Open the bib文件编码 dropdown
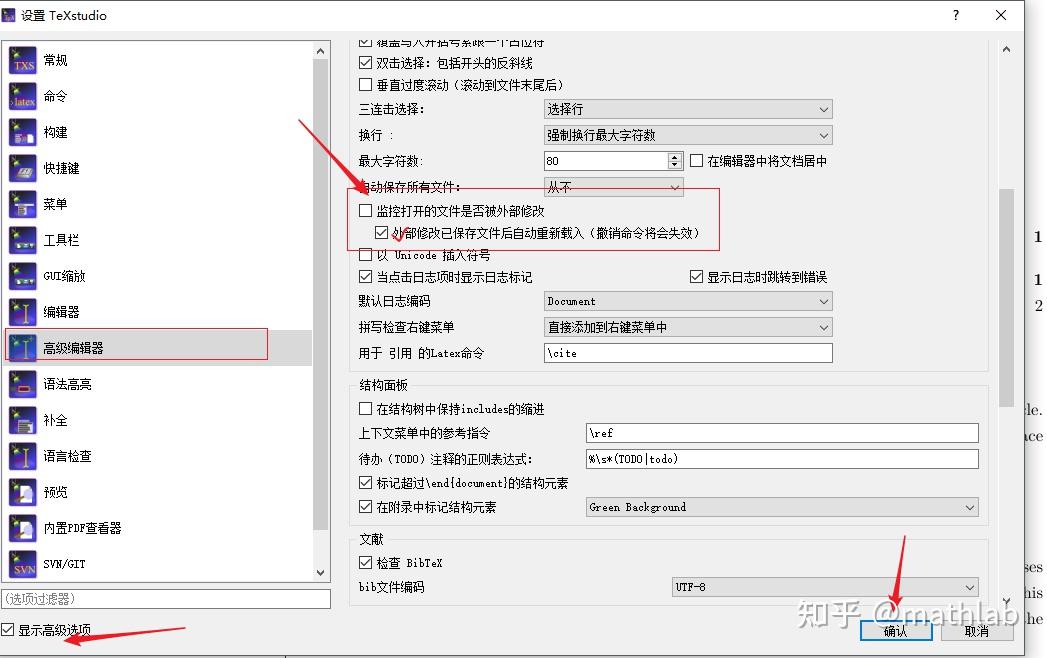The height and width of the screenshot is (658, 1047). 825,587
